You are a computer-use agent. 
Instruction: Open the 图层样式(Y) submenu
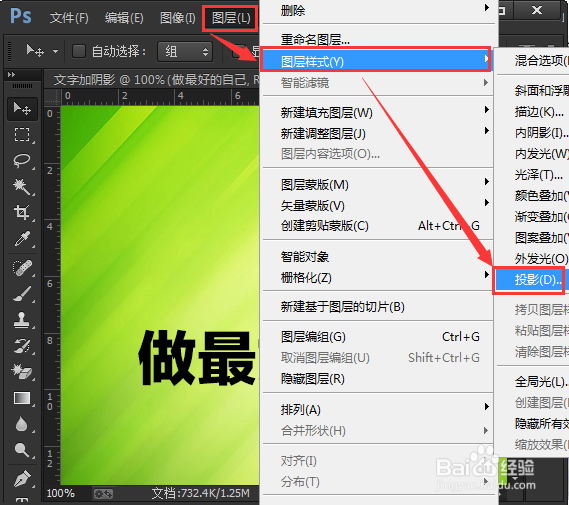[x=376, y=61]
